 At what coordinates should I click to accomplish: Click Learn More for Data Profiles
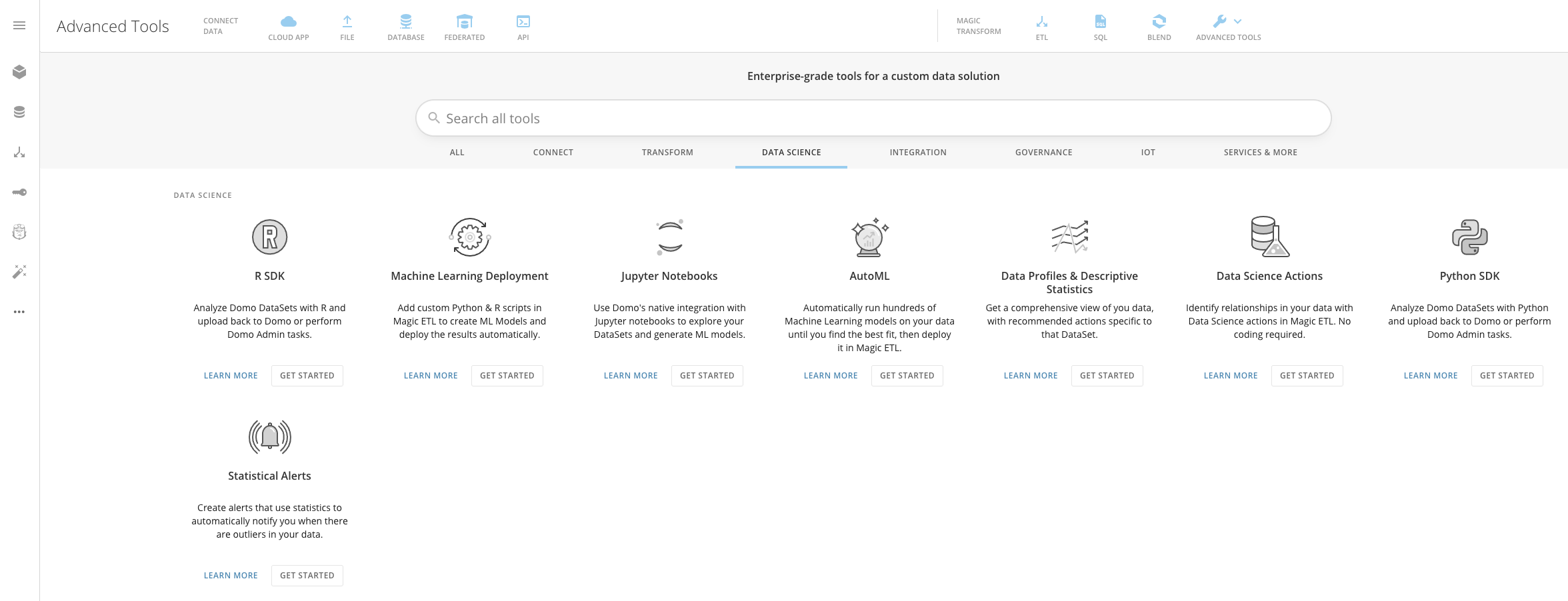(1031, 376)
